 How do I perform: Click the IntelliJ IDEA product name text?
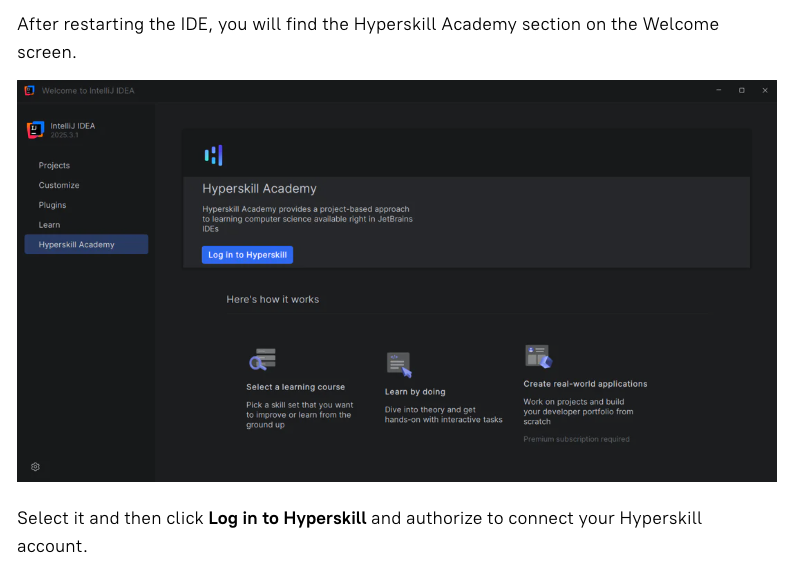72,126
